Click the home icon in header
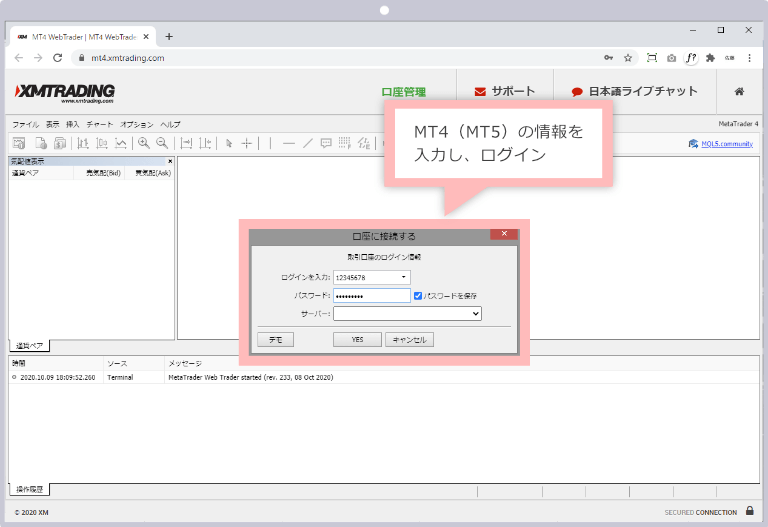 (x=739, y=91)
